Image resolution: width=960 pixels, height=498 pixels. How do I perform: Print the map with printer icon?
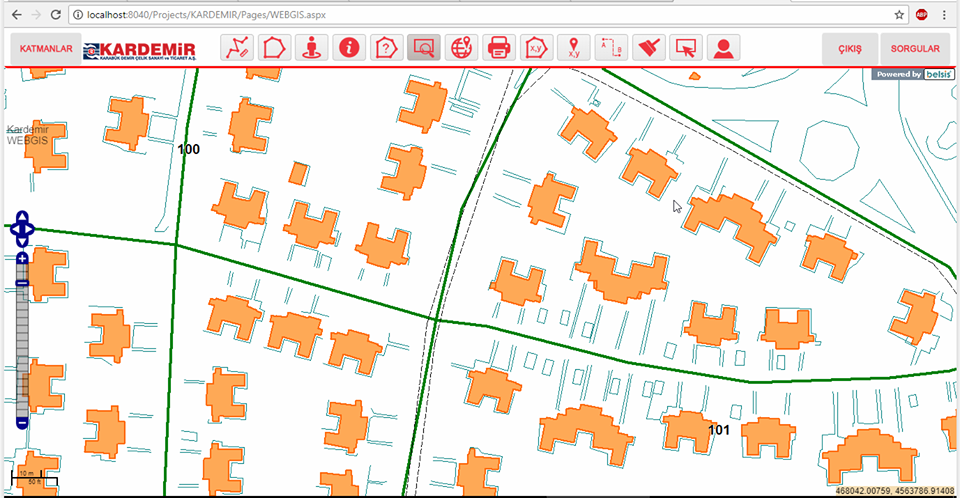(498, 47)
